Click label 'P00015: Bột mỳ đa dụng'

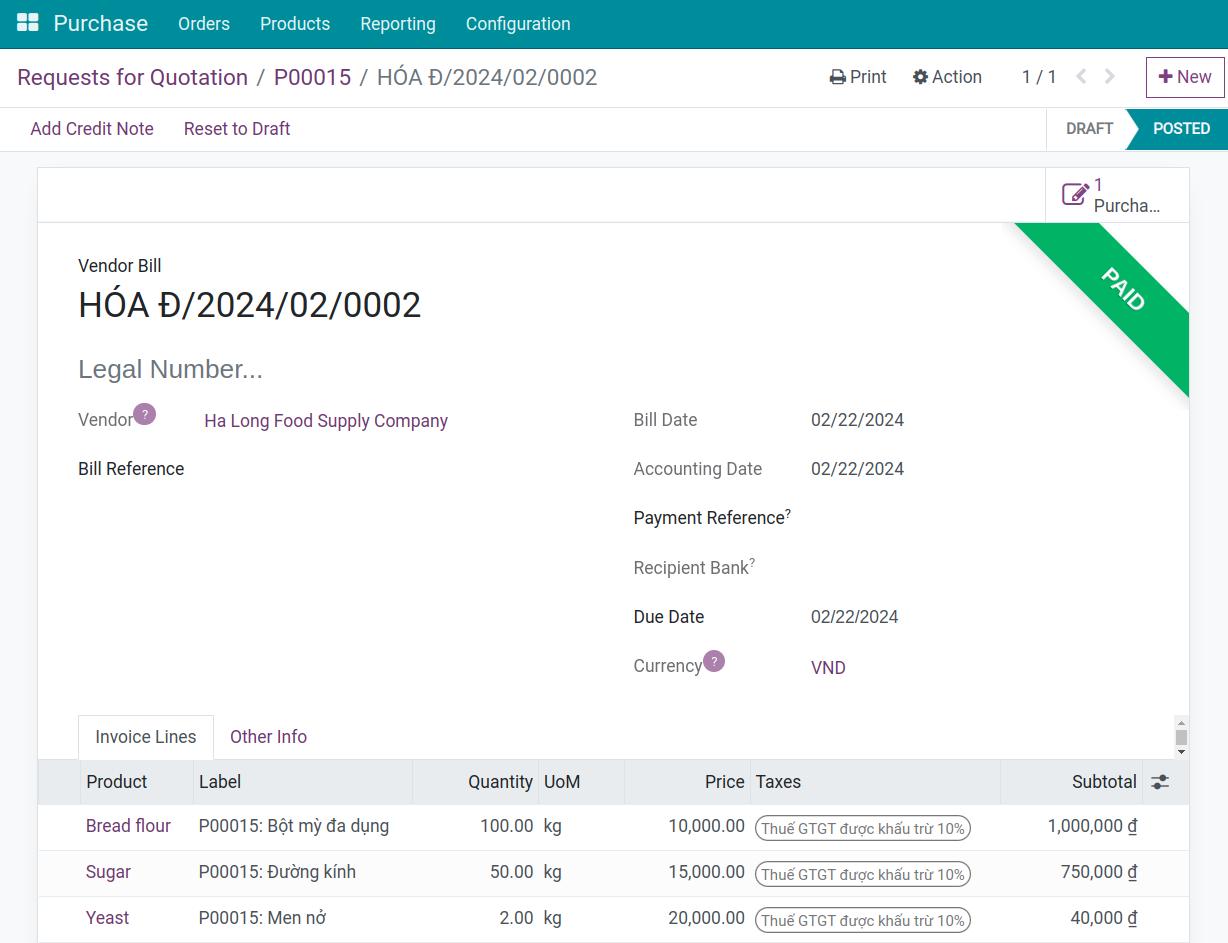[294, 826]
